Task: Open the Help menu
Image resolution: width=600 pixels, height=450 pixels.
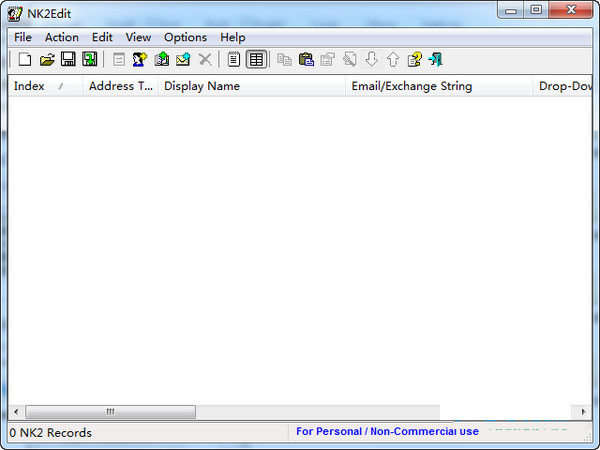Action: tap(233, 38)
